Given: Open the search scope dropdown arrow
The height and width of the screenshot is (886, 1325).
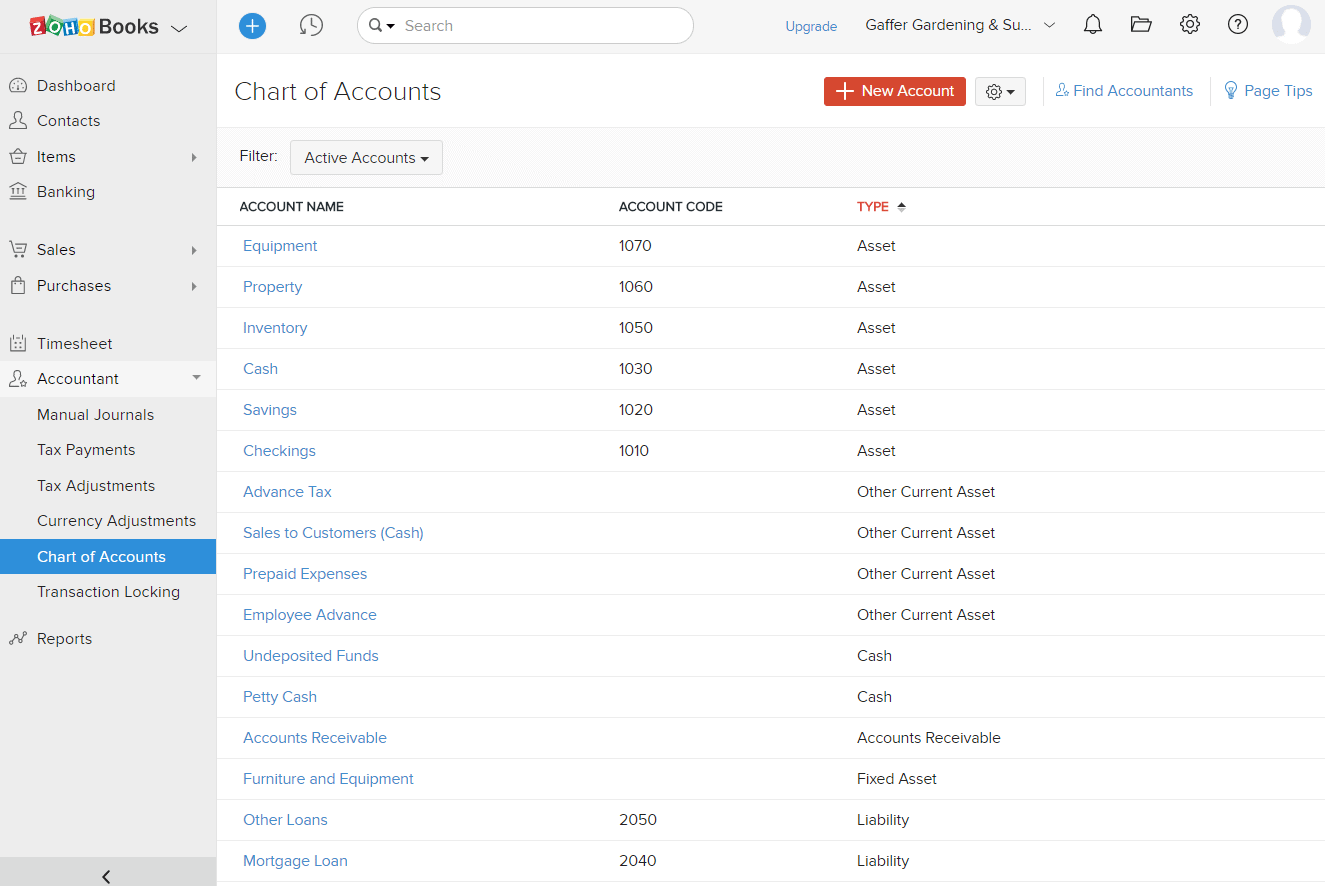Looking at the screenshot, I should (390, 26).
